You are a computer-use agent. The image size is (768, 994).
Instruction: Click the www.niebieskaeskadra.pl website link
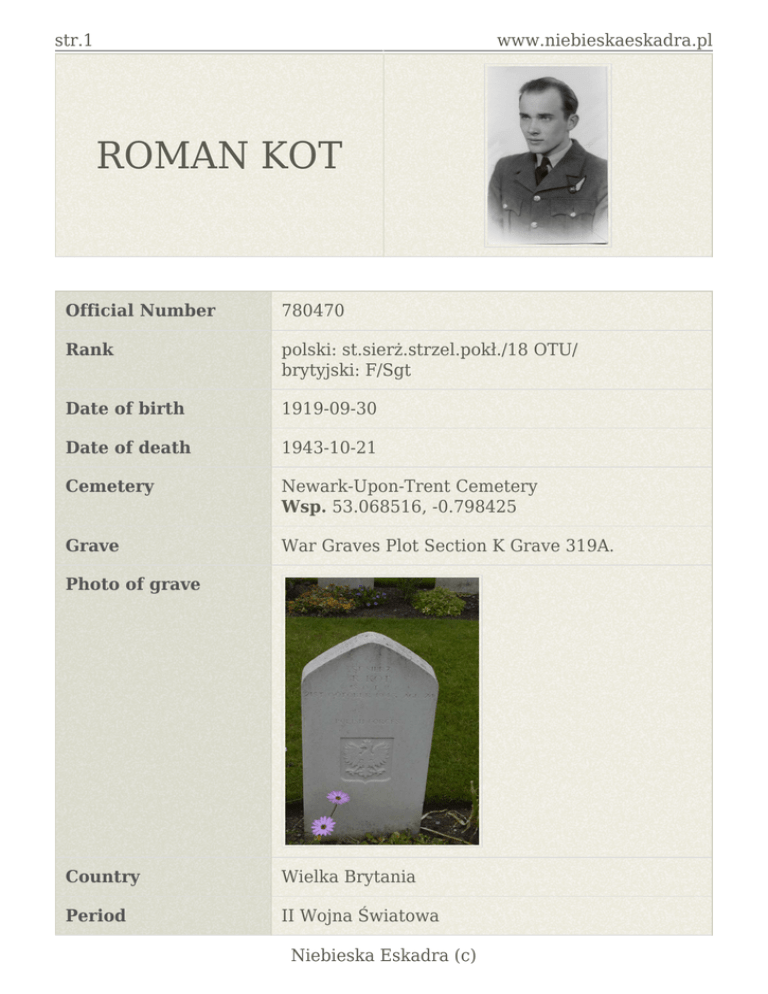click(x=604, y=41)
